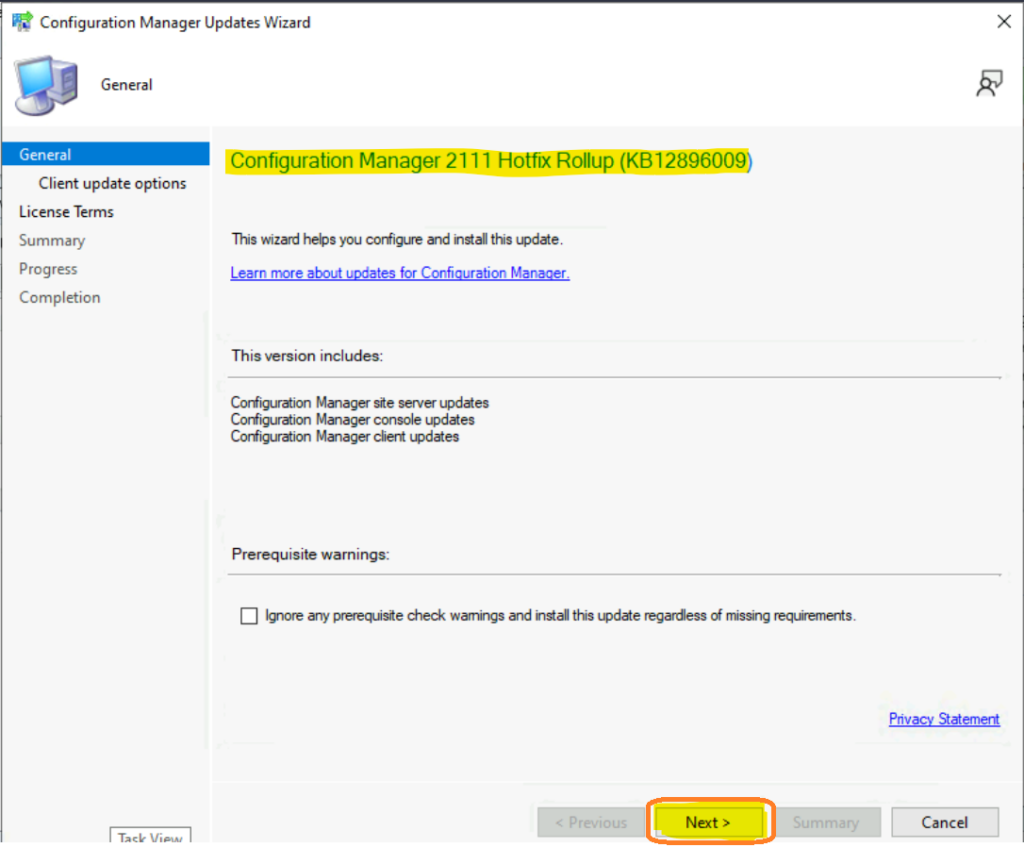Open Client update options step
The width and height of the screenshot is (1024, 847).
112,184
